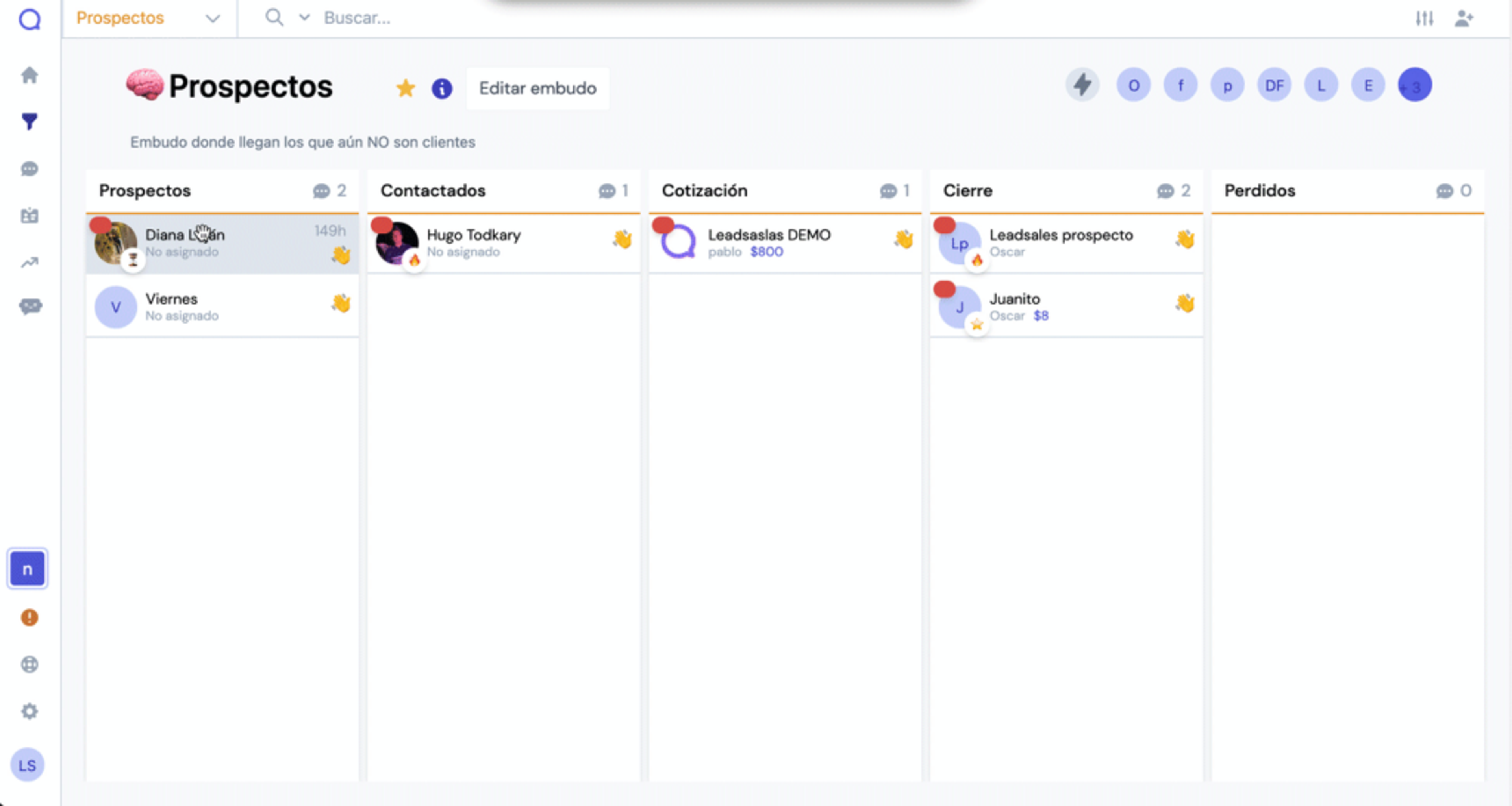Open the chatbot icon in sidebar
1512x806 pixels.
point(30,306)
